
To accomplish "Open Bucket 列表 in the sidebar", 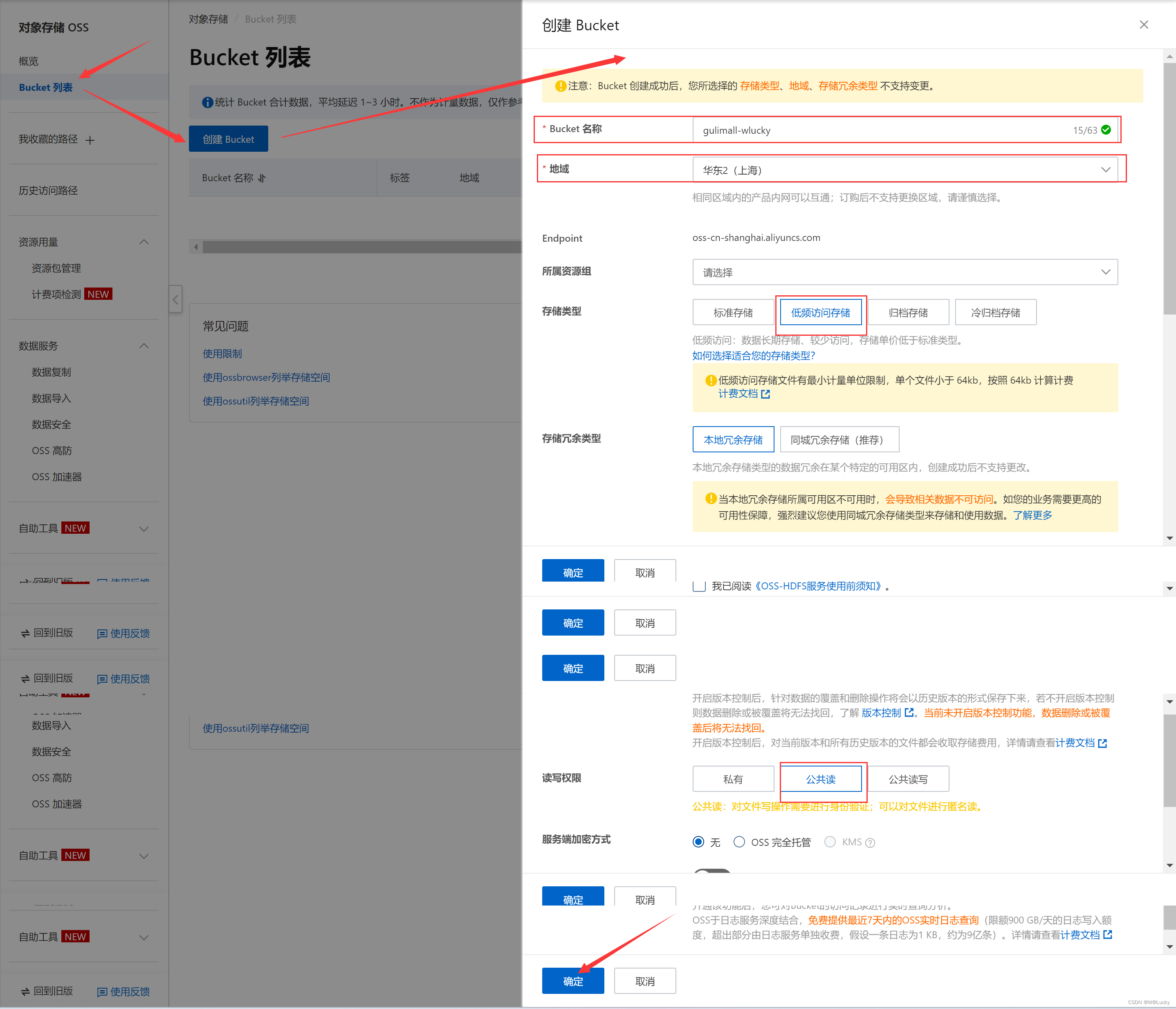I will 46,88.
